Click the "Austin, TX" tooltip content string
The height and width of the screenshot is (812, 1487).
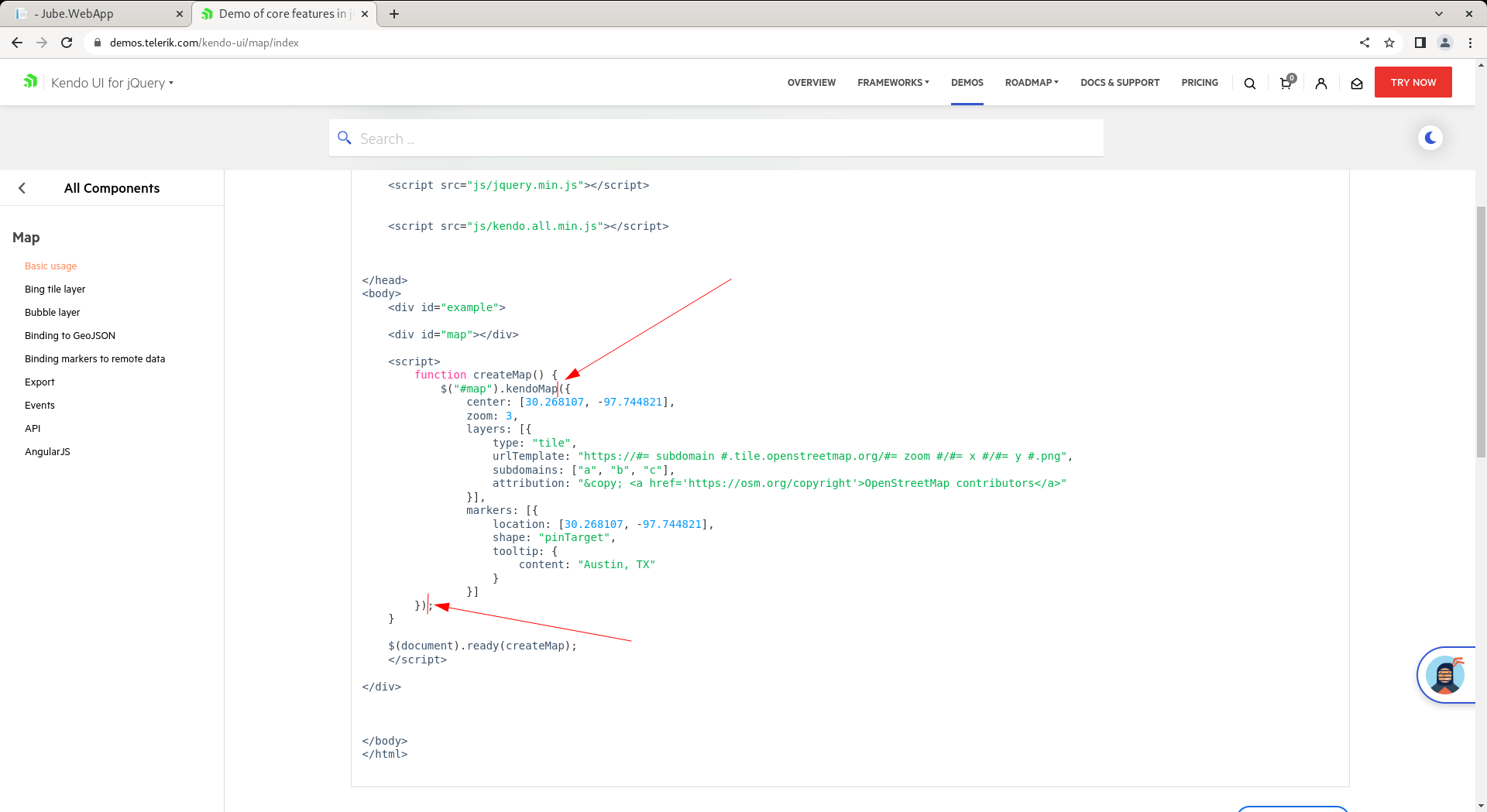616,564
